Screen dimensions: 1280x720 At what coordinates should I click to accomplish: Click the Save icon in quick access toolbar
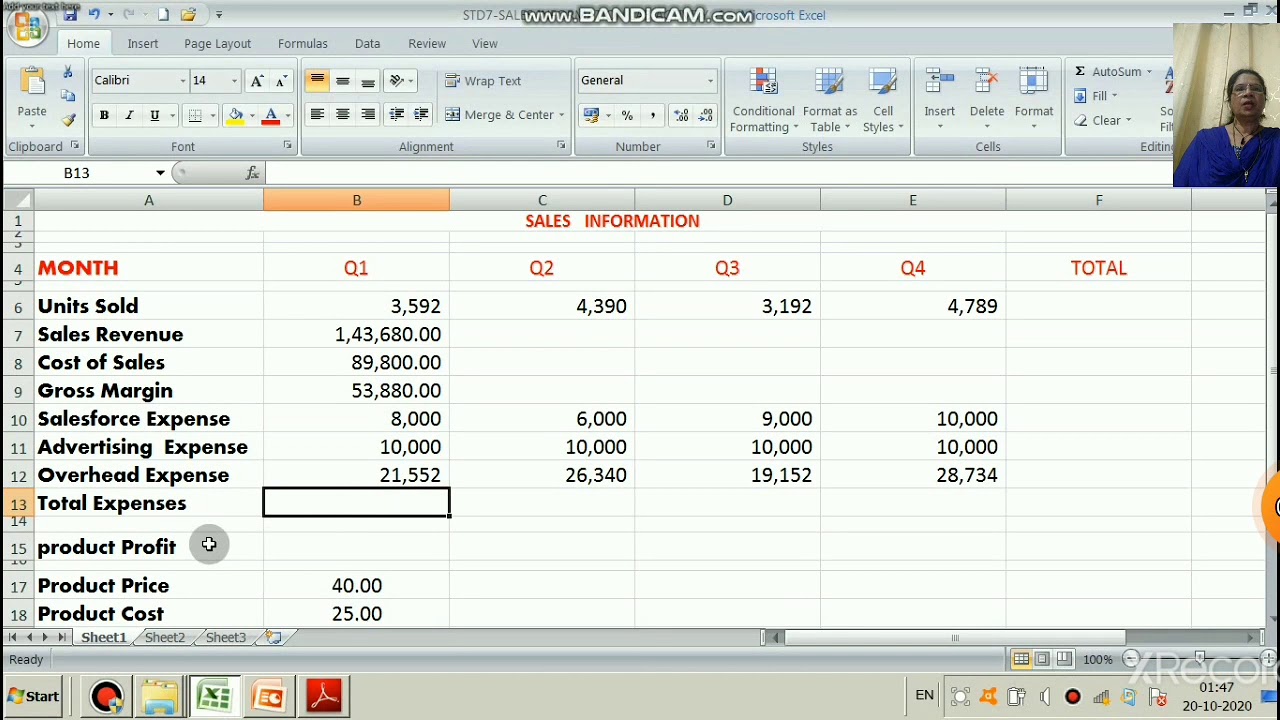coord(70,14)
